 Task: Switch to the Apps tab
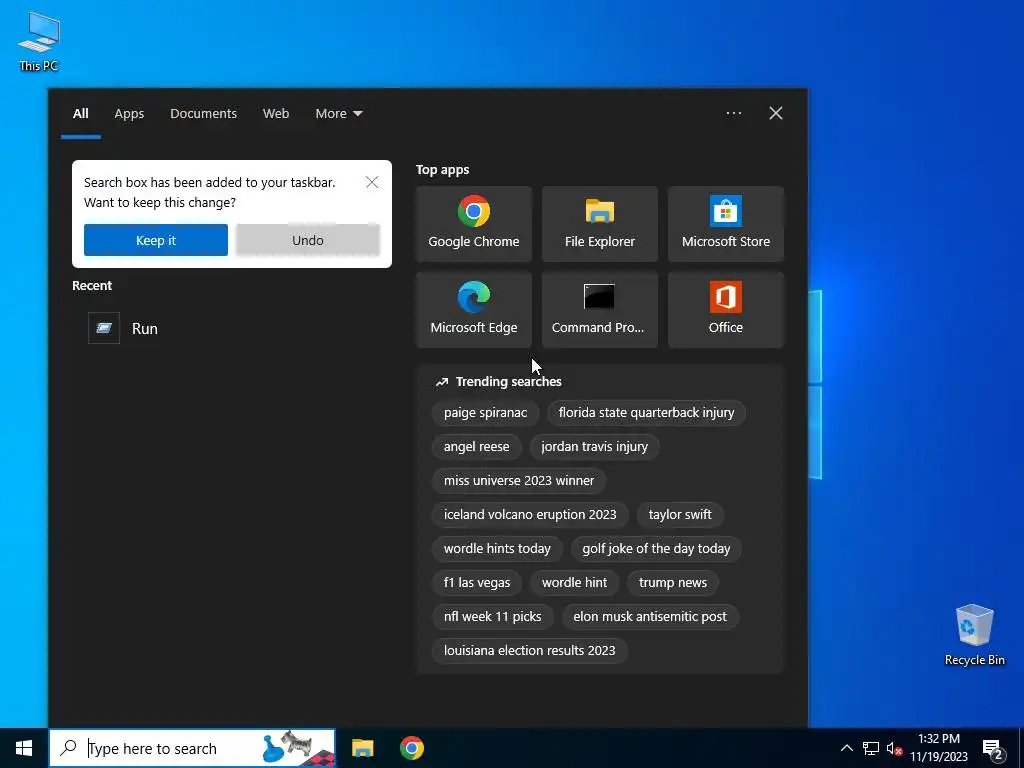pos(129,114)
